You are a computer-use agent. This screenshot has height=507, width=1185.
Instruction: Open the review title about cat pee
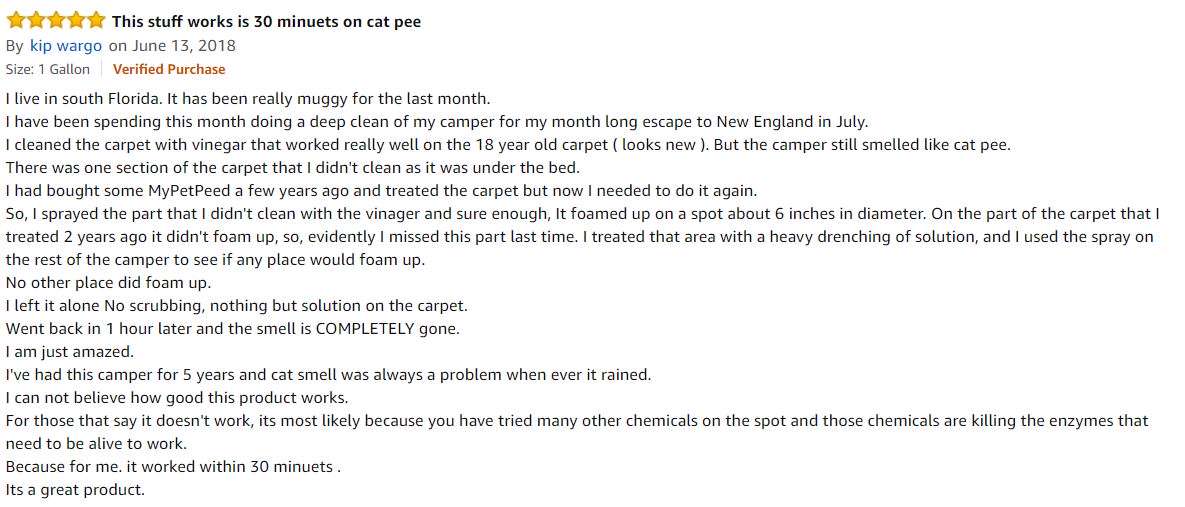[266, 22]
